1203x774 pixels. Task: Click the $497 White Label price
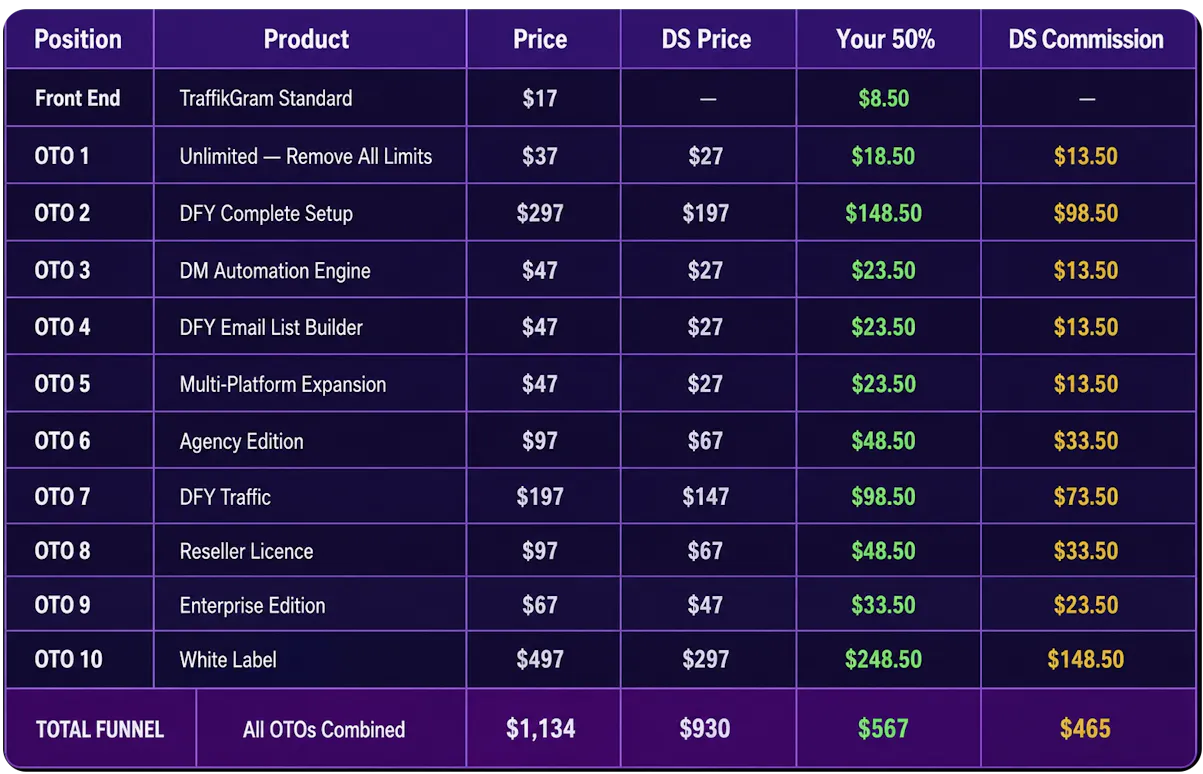click(x=540, y=660)
